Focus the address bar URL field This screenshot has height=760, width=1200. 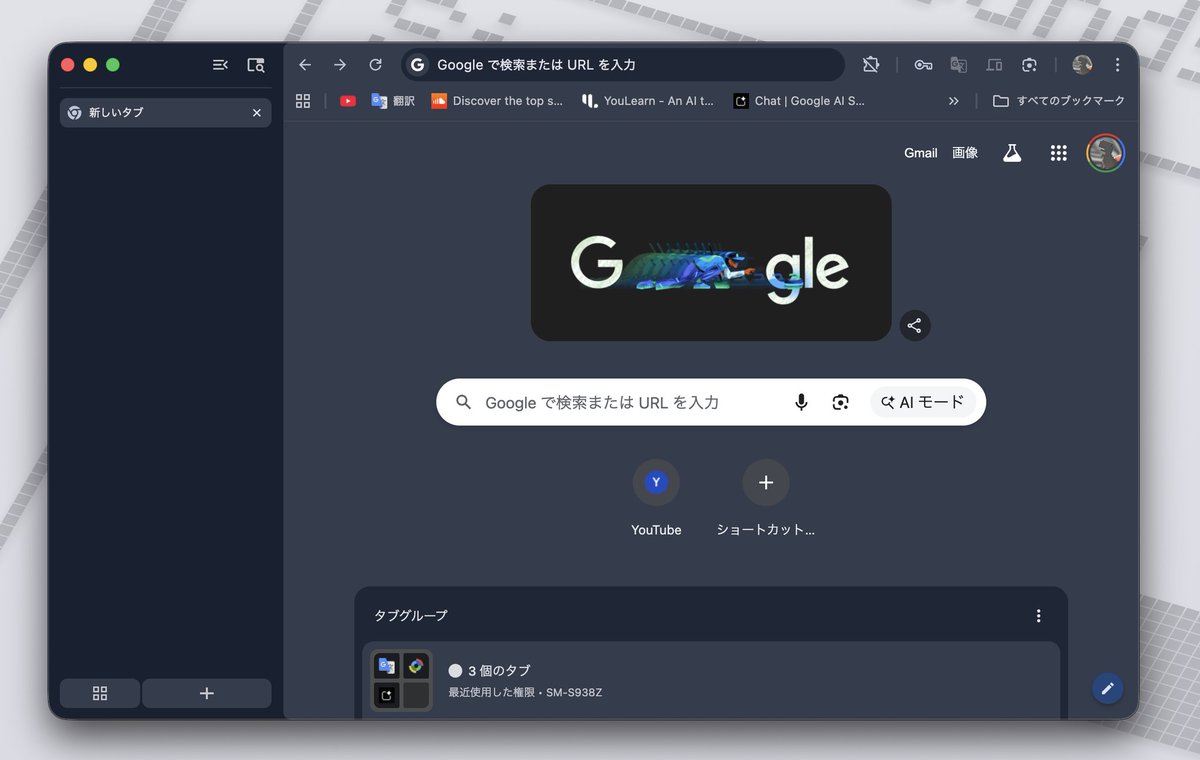point(623,65)
